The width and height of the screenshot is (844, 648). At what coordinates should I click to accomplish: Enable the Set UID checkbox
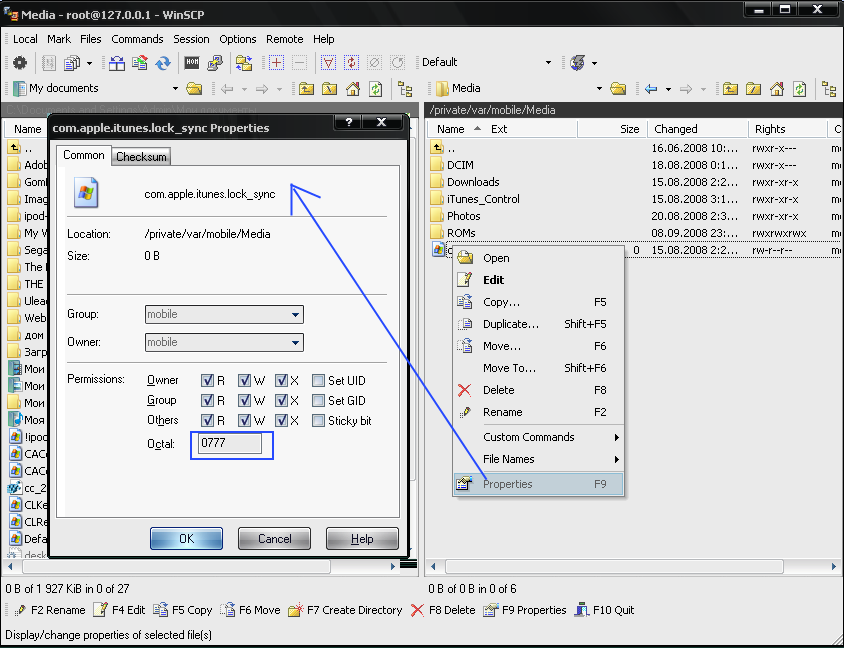(318, 380)
